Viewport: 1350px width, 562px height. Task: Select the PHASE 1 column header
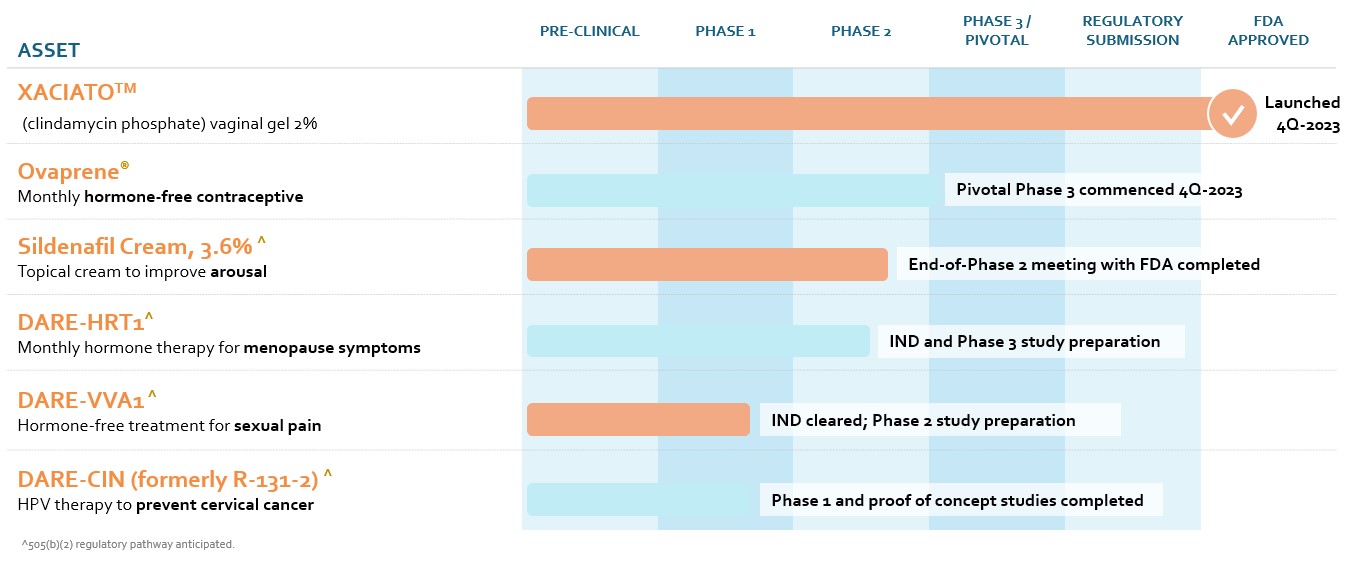725,31
